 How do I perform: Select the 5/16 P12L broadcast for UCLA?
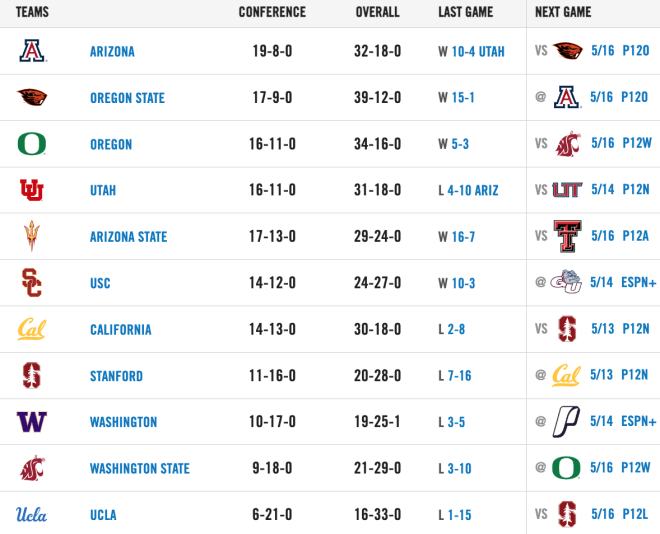[620, 514]
